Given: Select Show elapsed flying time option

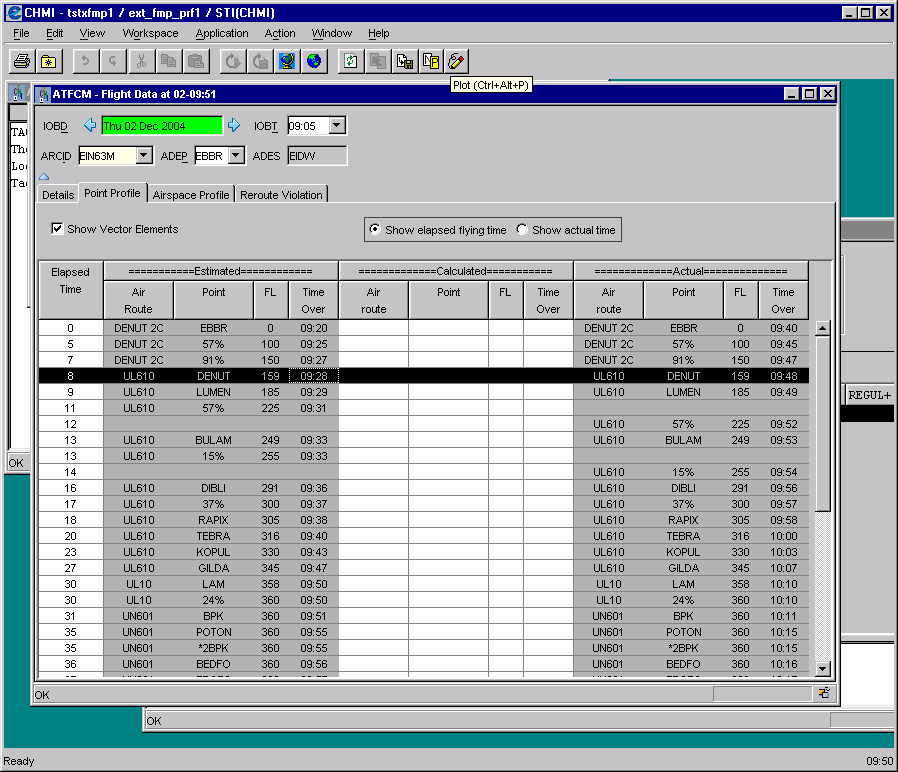Looking at the screenshot, I should 375,230.
